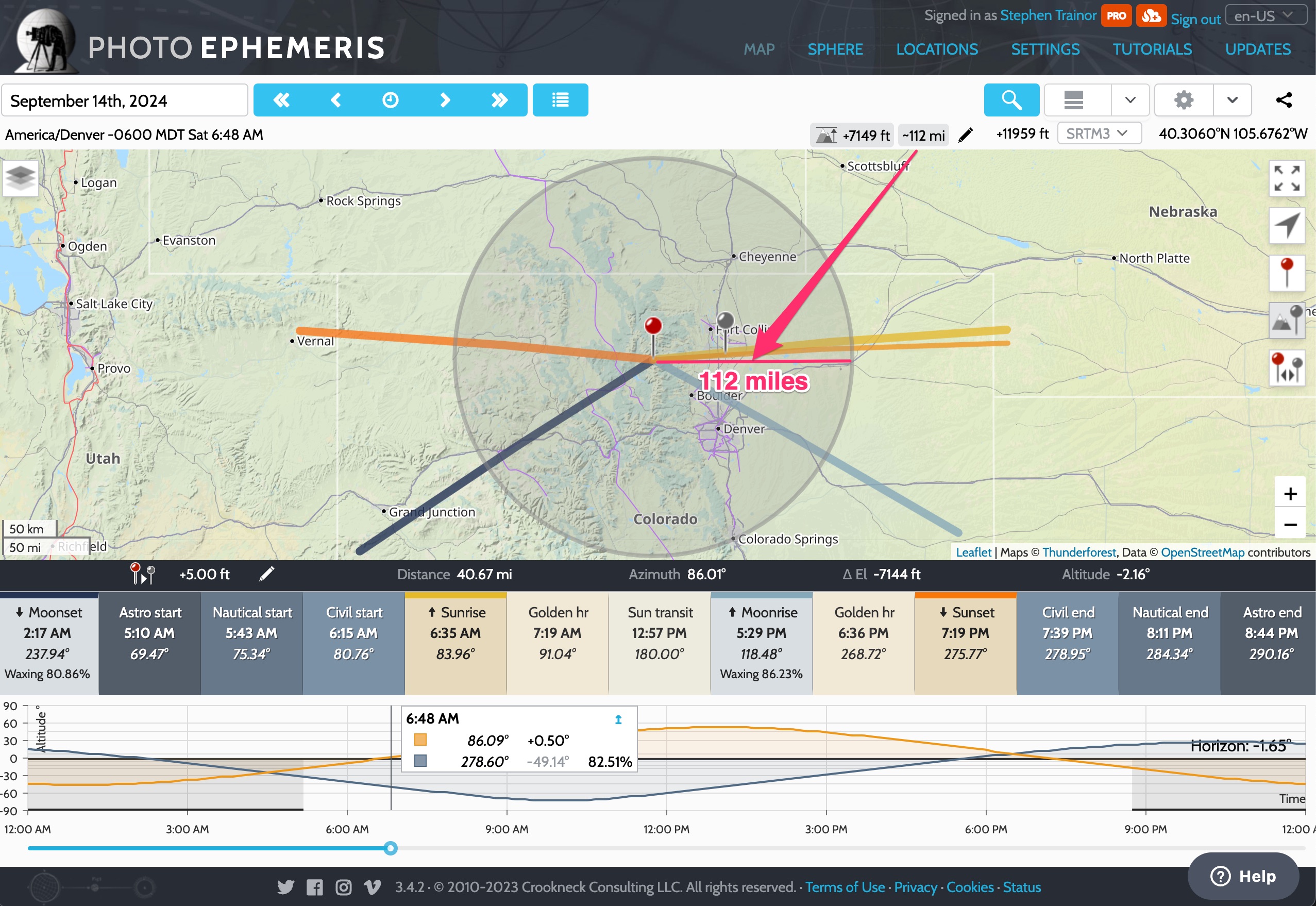Step back one day with left arrow
This screenshot has width=1316, height=906.
336,100
